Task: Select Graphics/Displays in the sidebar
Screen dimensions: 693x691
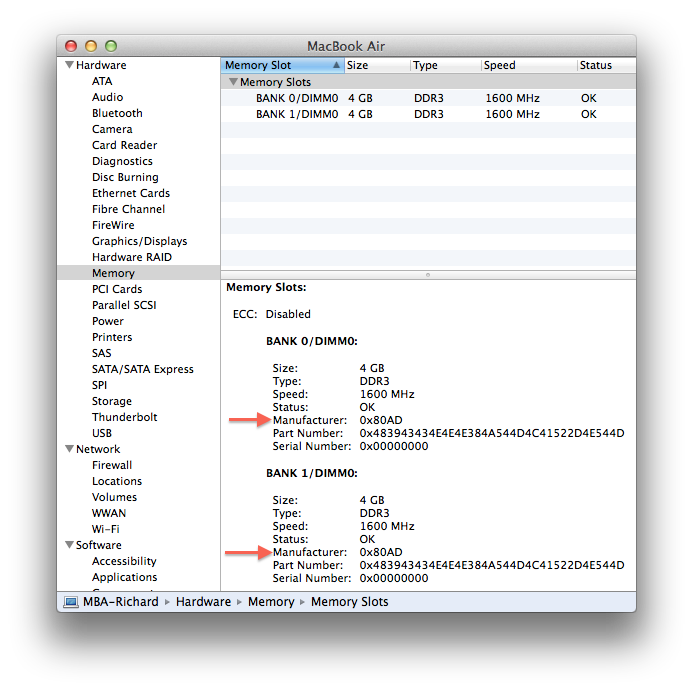Action: [140, 241]
